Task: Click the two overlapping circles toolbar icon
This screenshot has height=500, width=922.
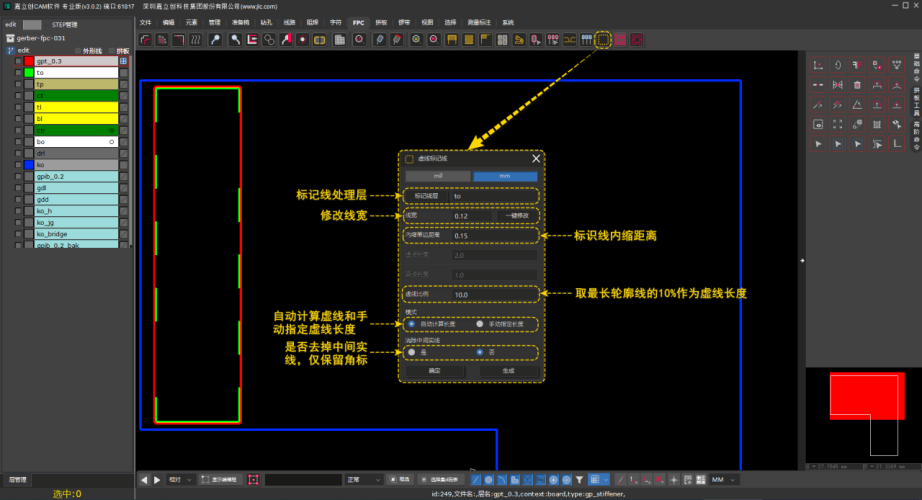Action: (x=269, y=40)
